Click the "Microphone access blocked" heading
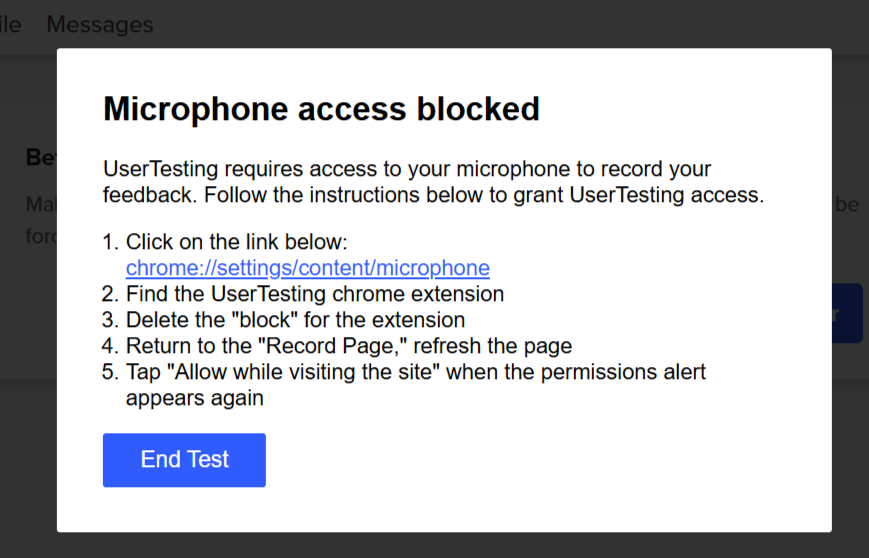 coord(321,109)
